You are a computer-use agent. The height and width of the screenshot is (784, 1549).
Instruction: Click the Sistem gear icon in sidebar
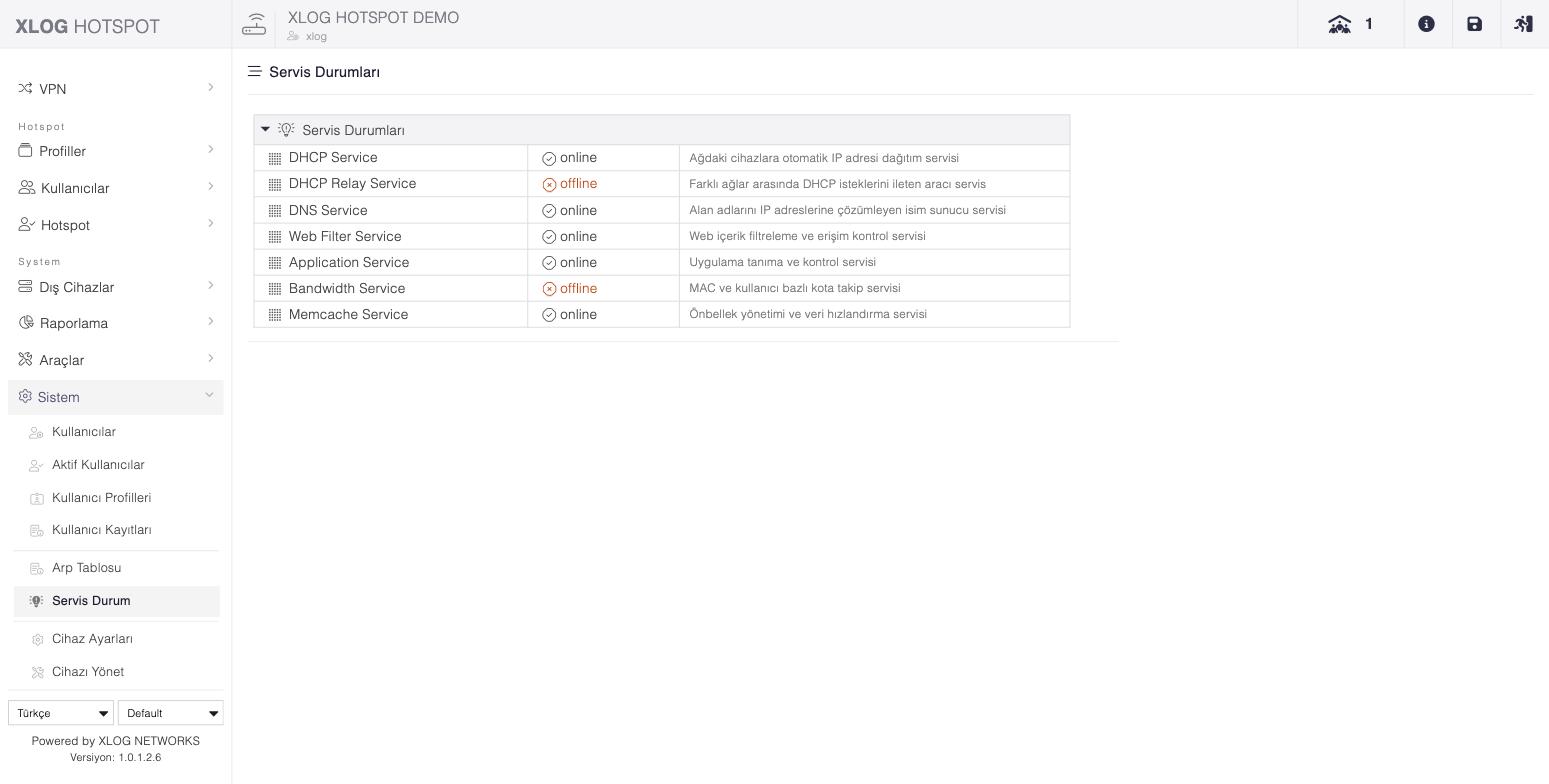25,397
